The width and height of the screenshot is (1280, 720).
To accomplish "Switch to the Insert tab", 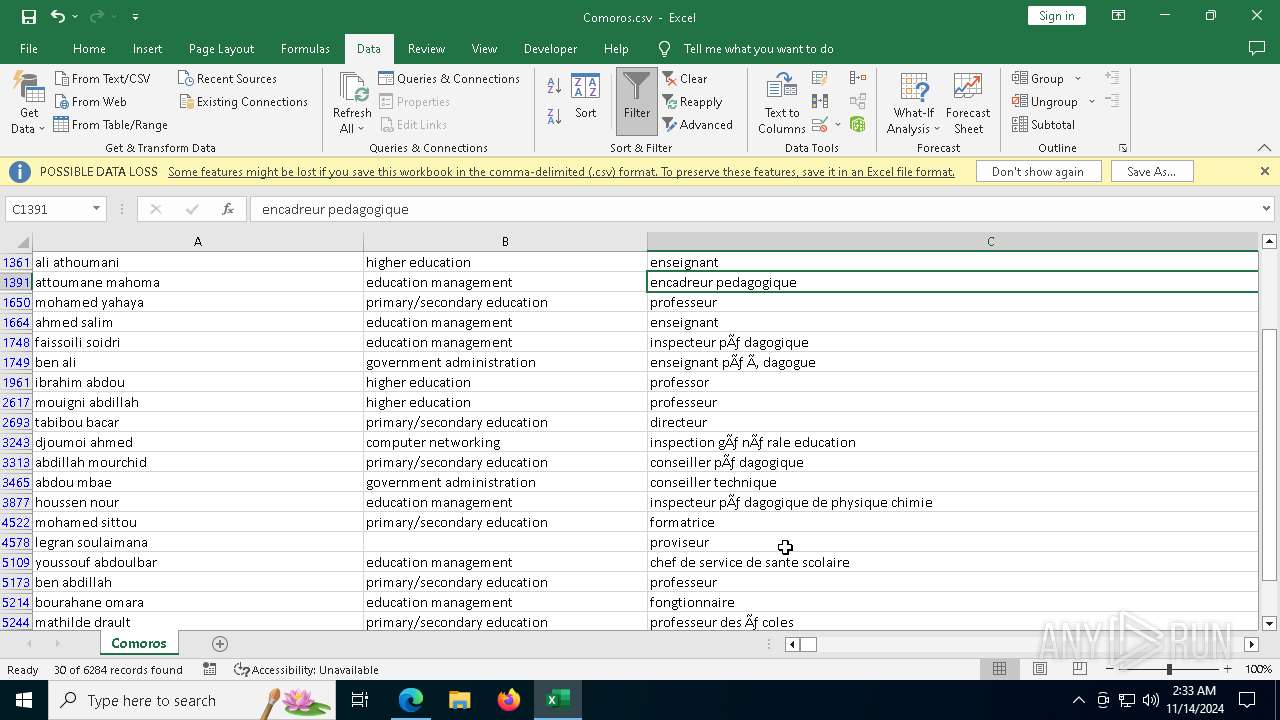I will [147, 48].
